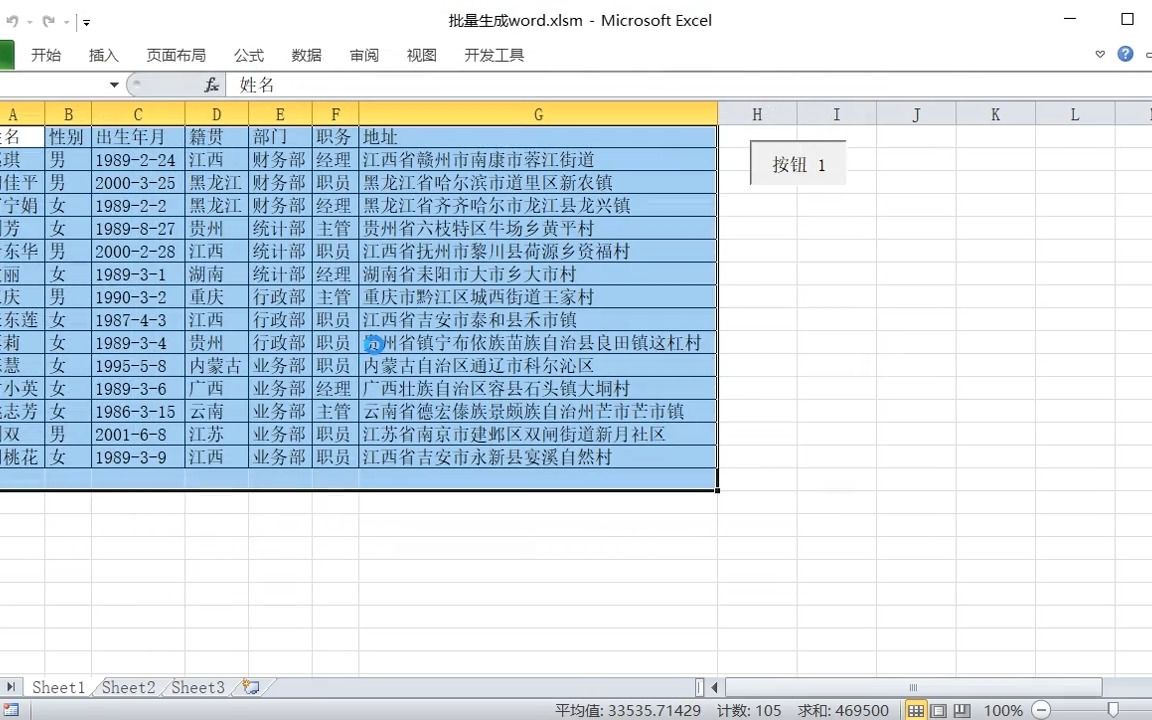Open the Quick Access Toolbar customize dropdown
The image size is (1152, 720).
[85, 21]
